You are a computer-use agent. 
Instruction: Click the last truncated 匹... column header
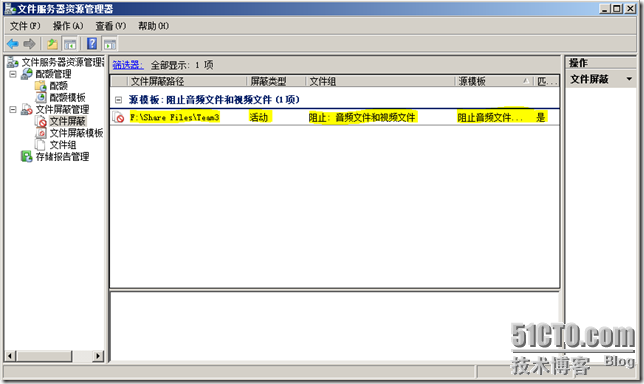coord(547,81)
